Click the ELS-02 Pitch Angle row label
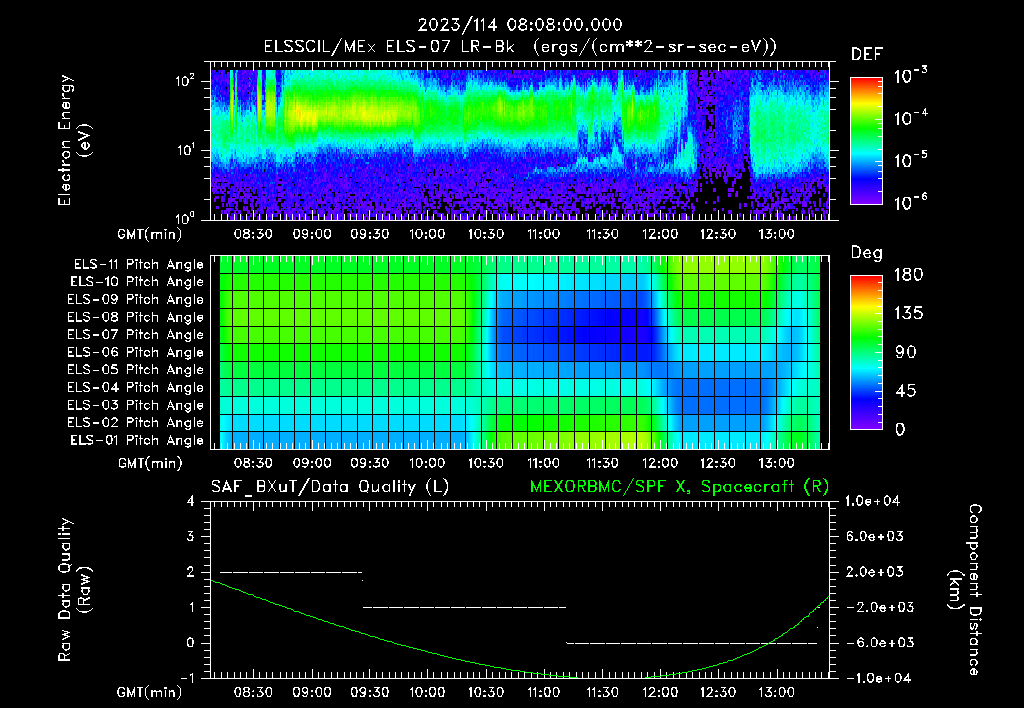 pos(136,423)
